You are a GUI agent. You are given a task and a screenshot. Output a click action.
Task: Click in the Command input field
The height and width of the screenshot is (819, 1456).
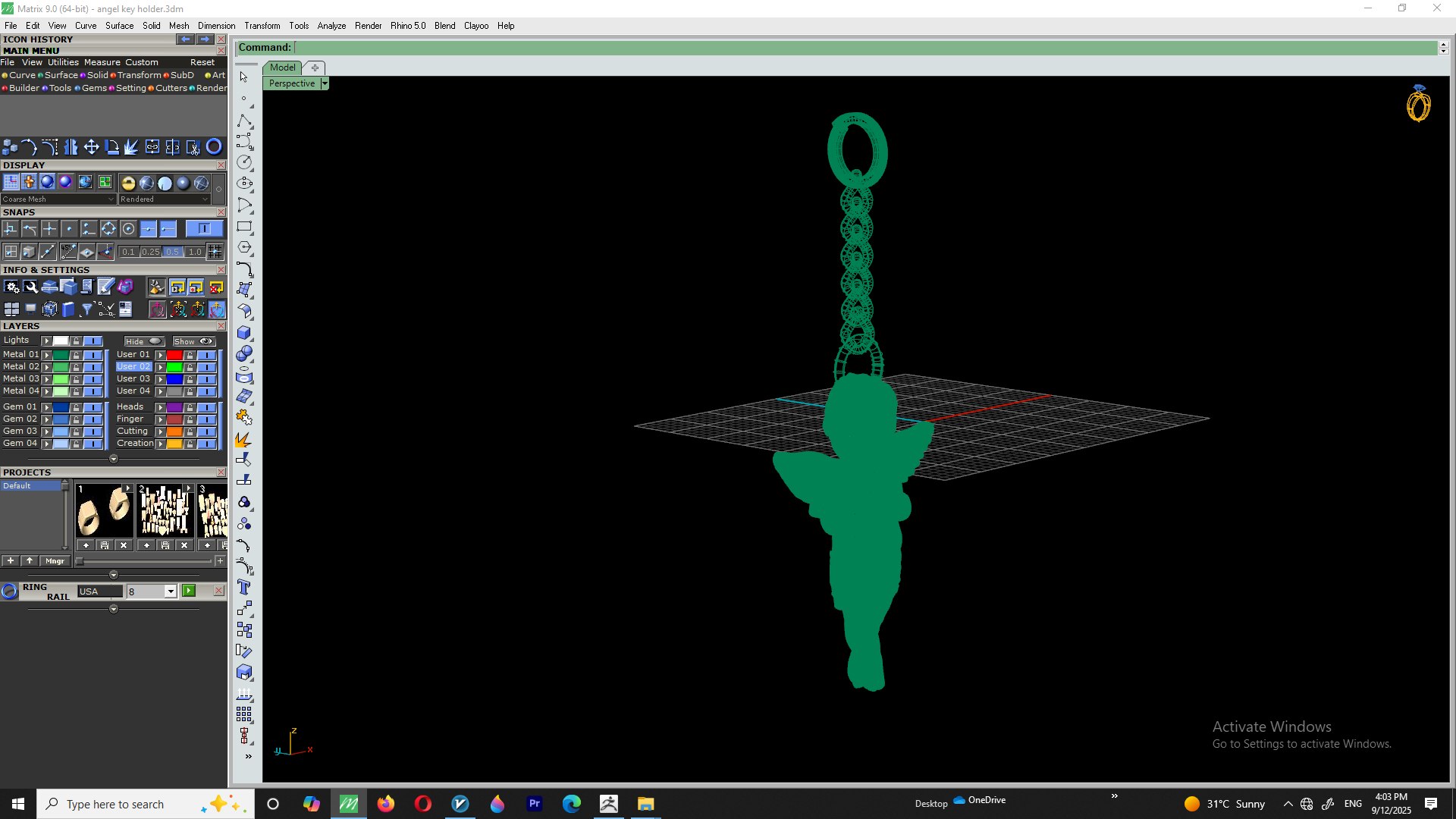[x=864, y=48]
